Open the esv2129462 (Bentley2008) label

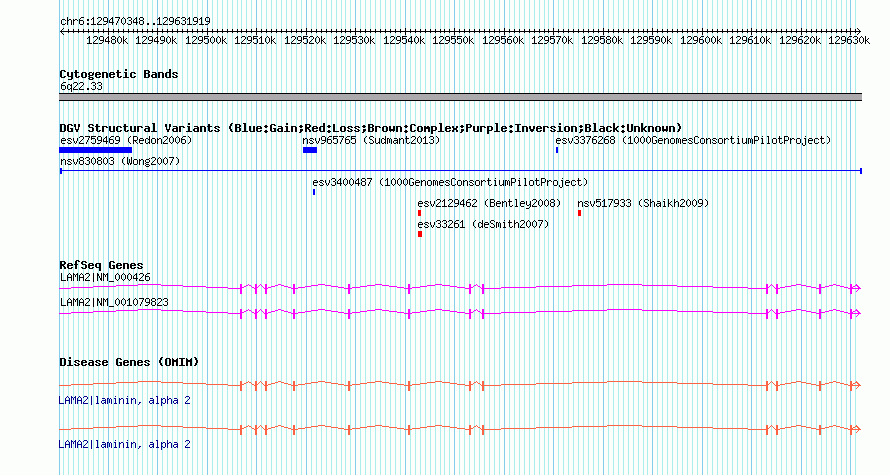pos(489,203)
